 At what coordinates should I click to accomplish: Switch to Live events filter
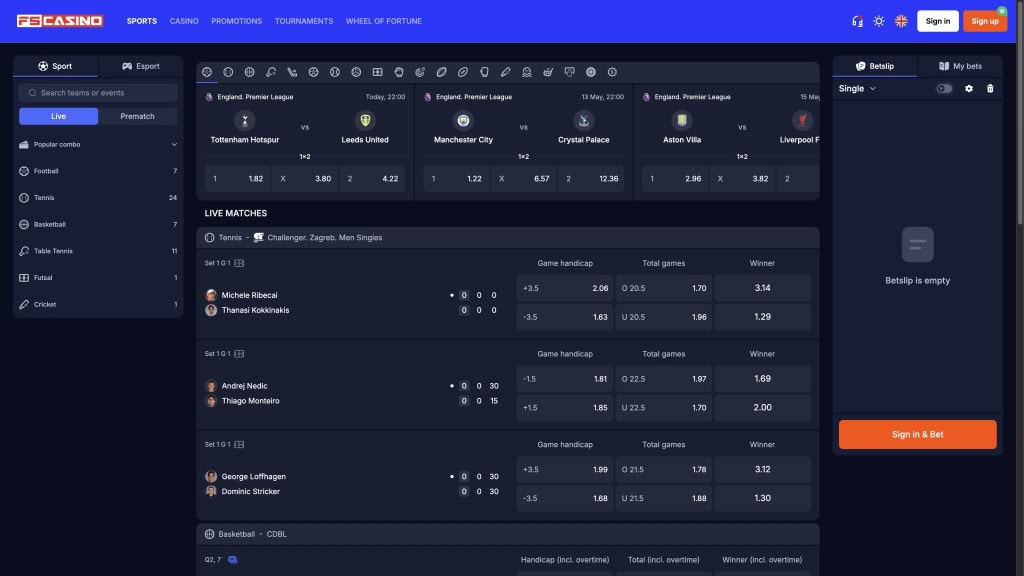[x=58, y=116]
